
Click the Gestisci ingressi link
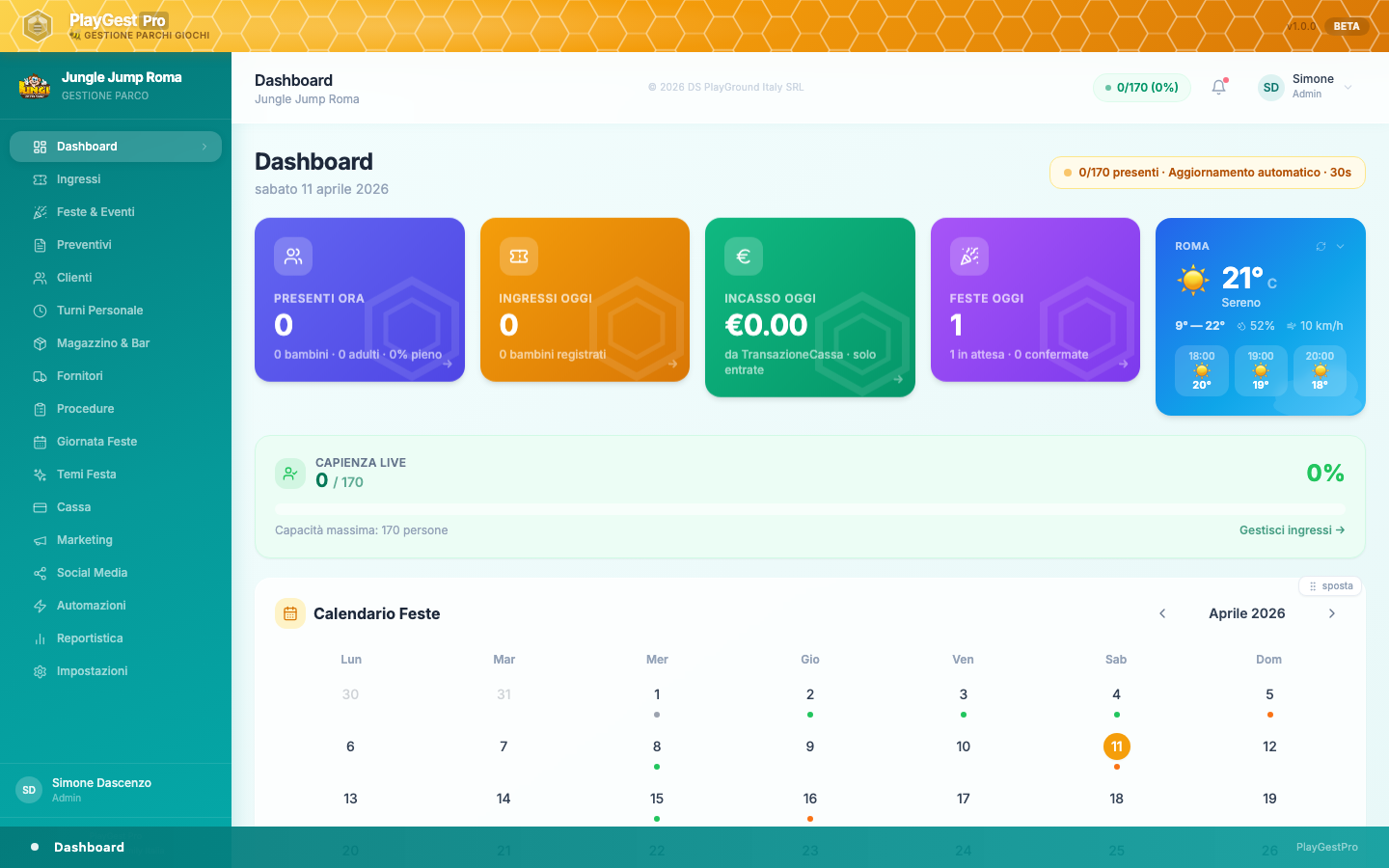[x=1292, y=529]
